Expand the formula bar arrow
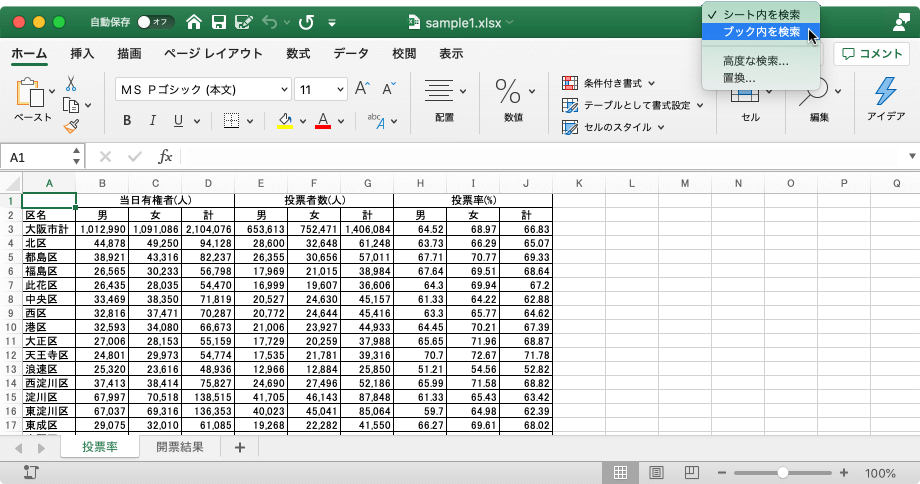 tap(912, 156)
